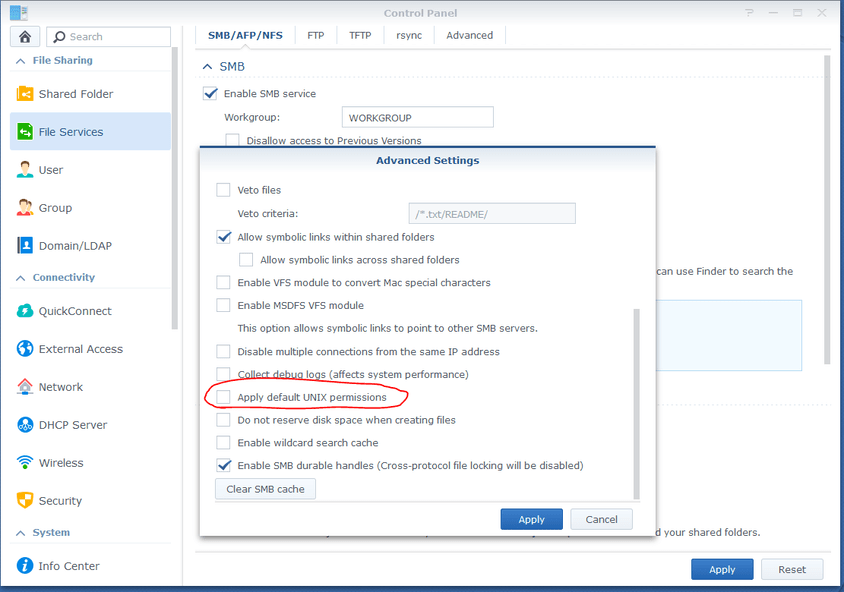
Task: Switch to Advanced tab
Action: tap(469, 36)
